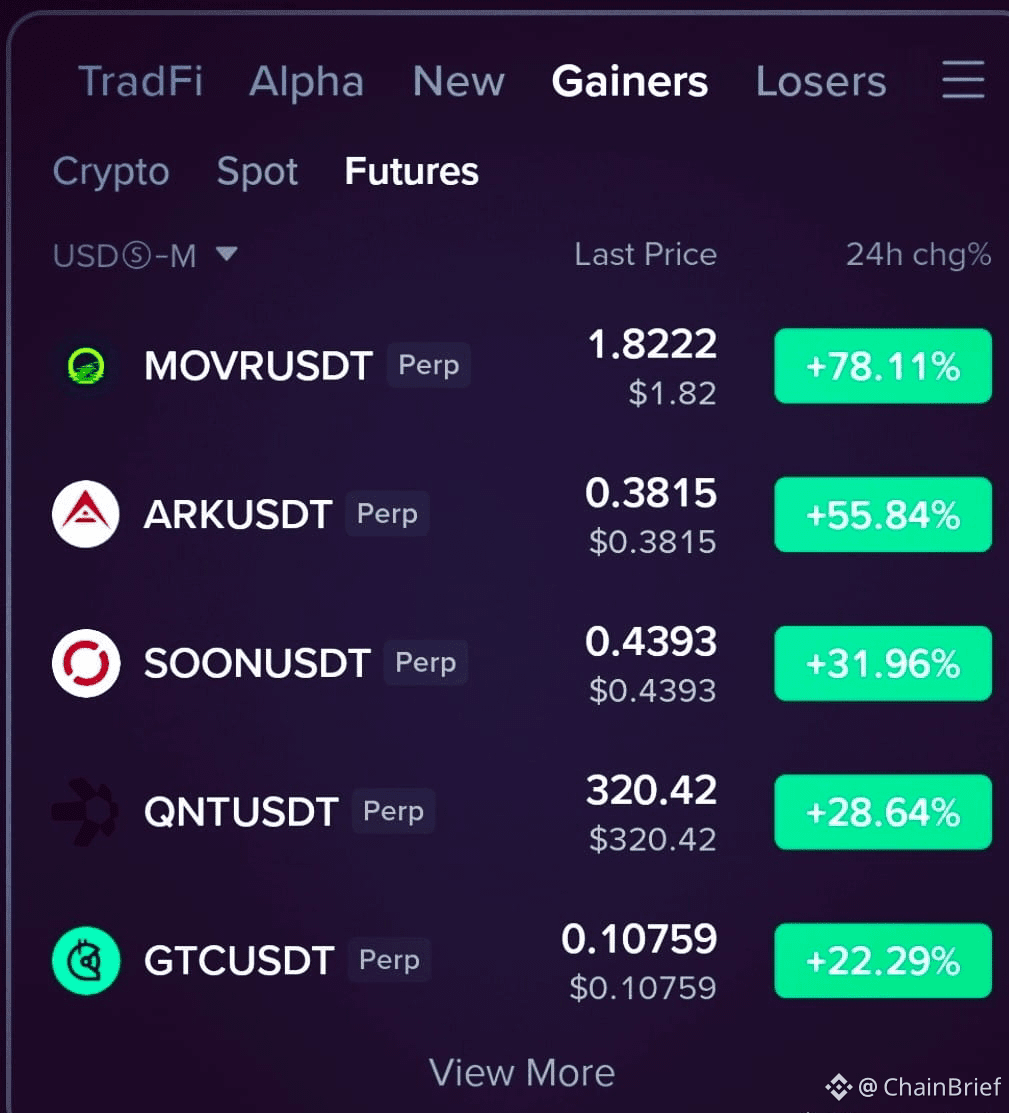Open the Alpha tab
Viewport: 1009px width, 1113px height.
point(307,82)
